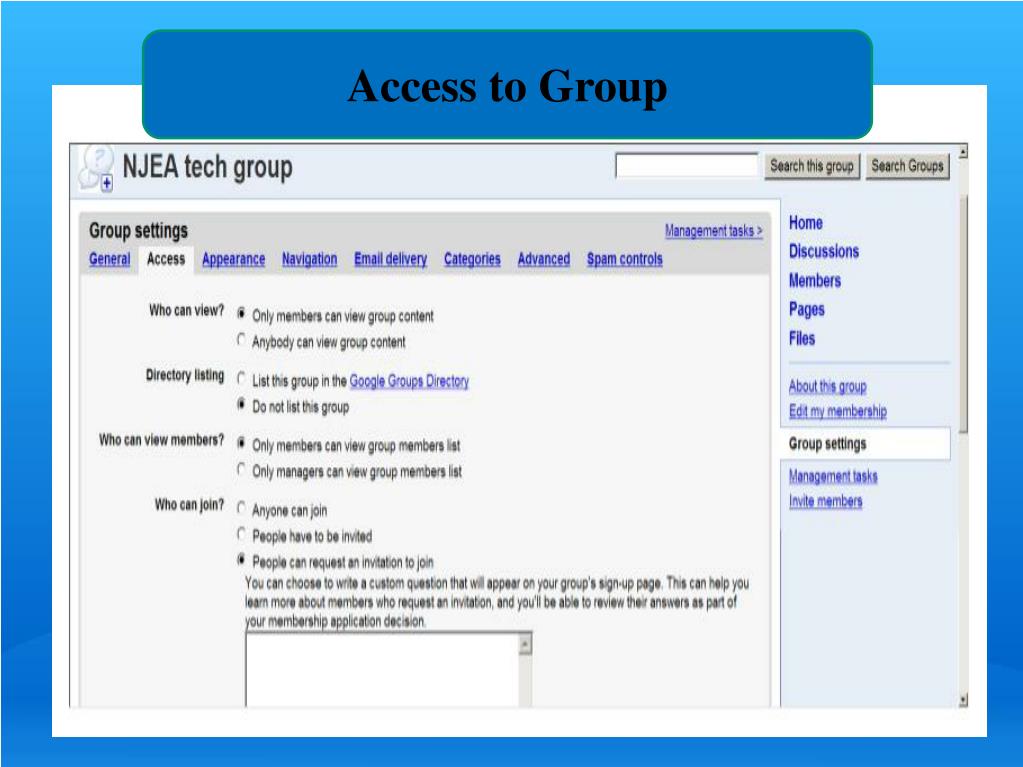This screenshot has height=767, width=1023.
Task: Click the NJEA tech group logo icon
Action: (x=97, y=168)
